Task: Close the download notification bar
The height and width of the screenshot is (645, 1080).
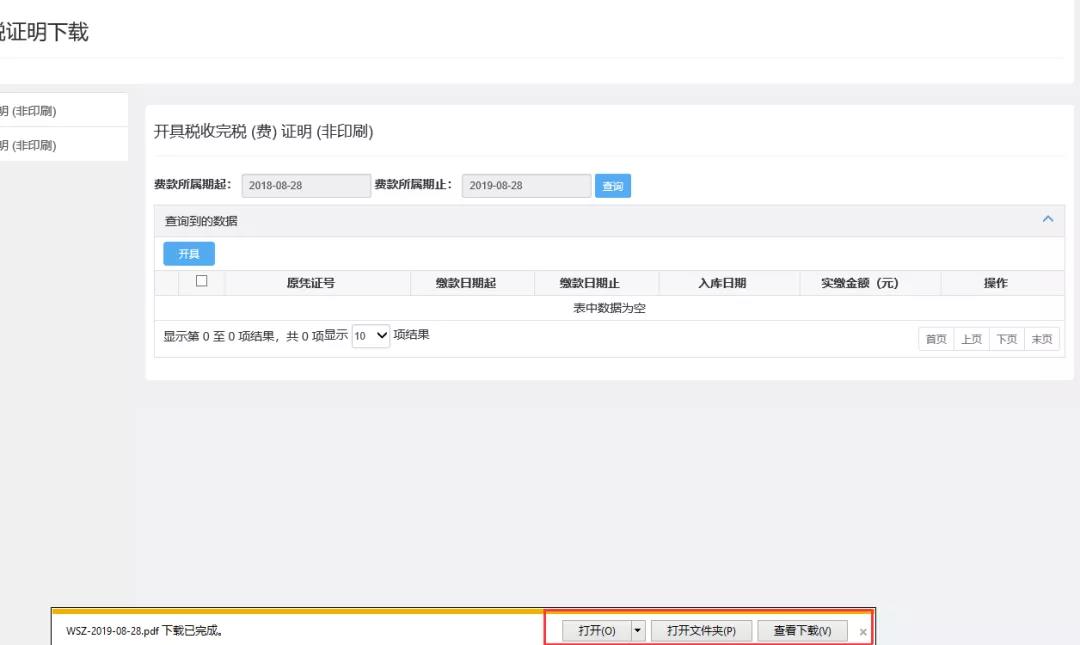Action: [863, 632]
